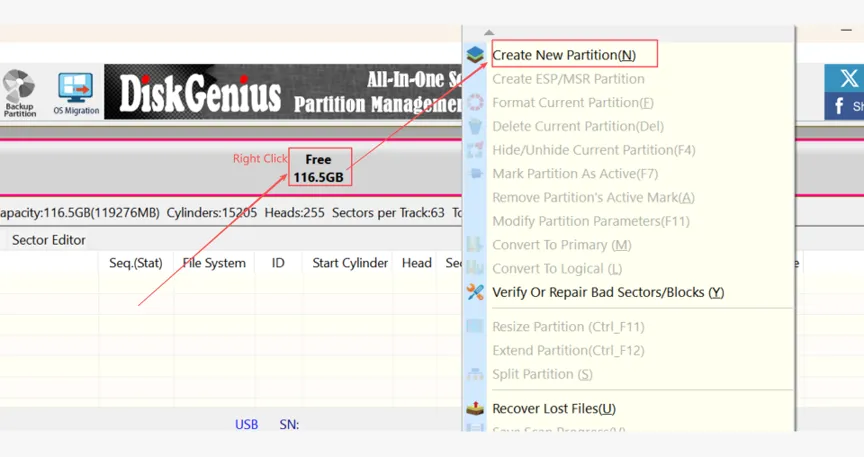The image size is (864, 457).
Task: Click the Recover Lost Files icon
Action: click(x=474, y=408)
